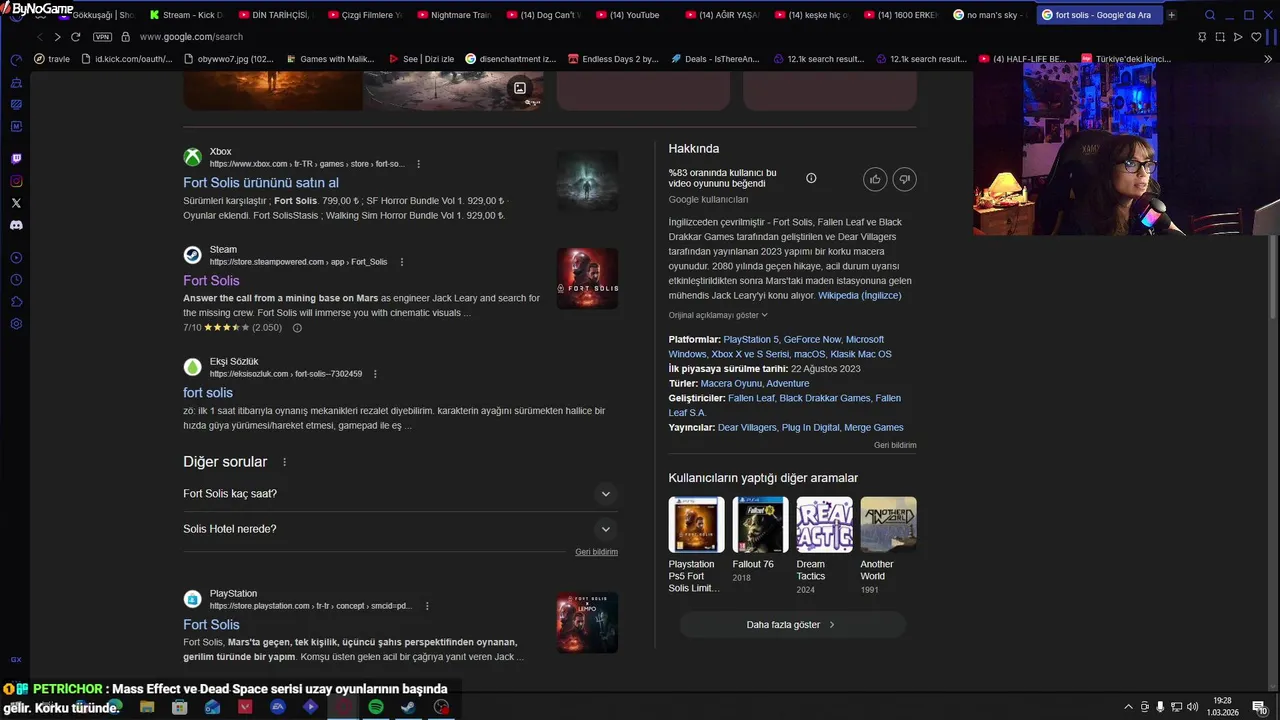Click the new tab plus button
1280x720 pixels.
click(1172, 15)
